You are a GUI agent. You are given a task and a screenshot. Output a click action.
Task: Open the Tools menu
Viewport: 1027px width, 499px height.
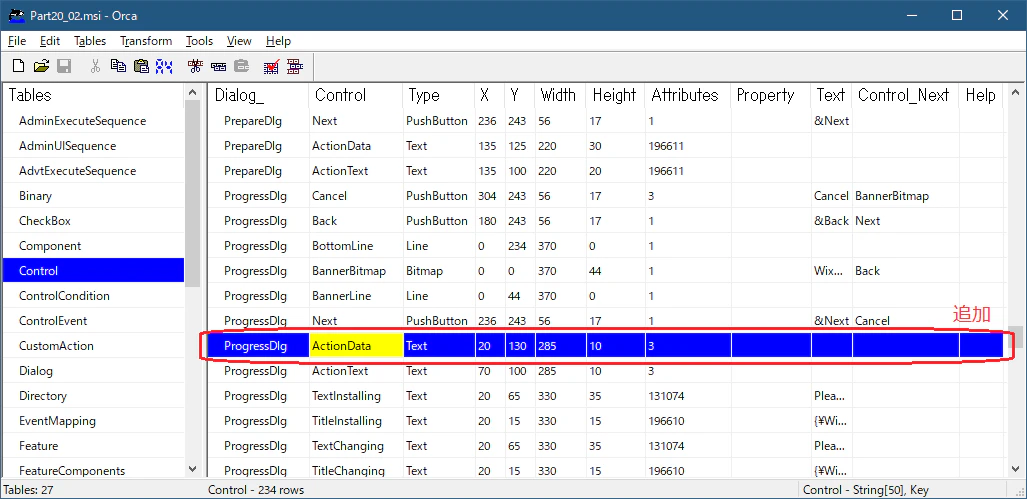[x=199, y=41]
